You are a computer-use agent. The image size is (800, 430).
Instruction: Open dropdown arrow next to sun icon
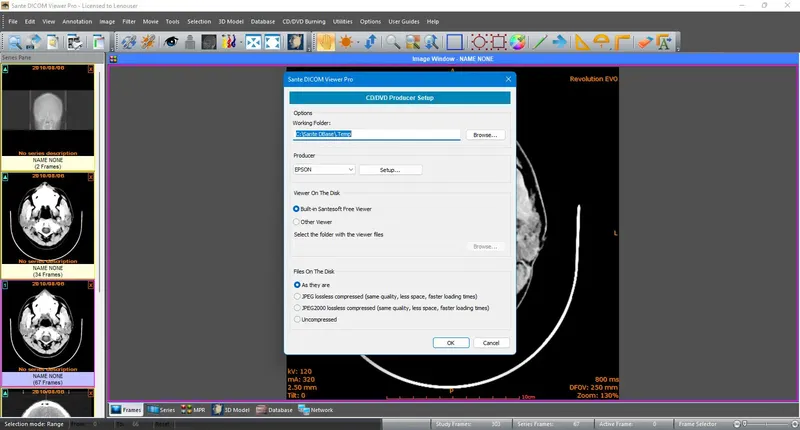tap(358, 42)
